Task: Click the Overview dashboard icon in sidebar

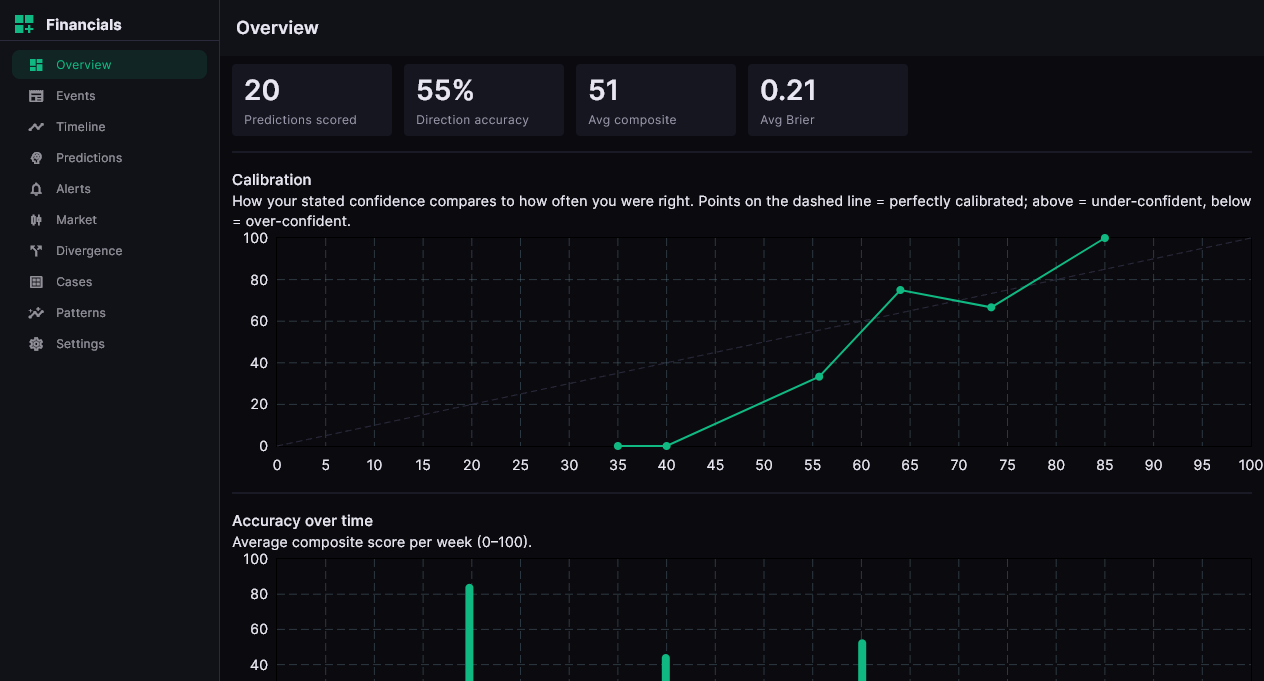Action: click(x=36, y=65)
